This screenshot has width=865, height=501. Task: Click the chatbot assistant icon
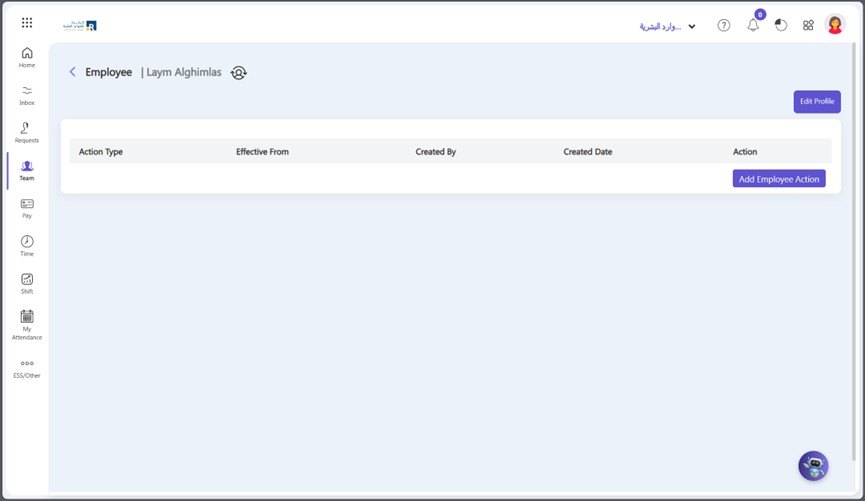click(813, 465)
